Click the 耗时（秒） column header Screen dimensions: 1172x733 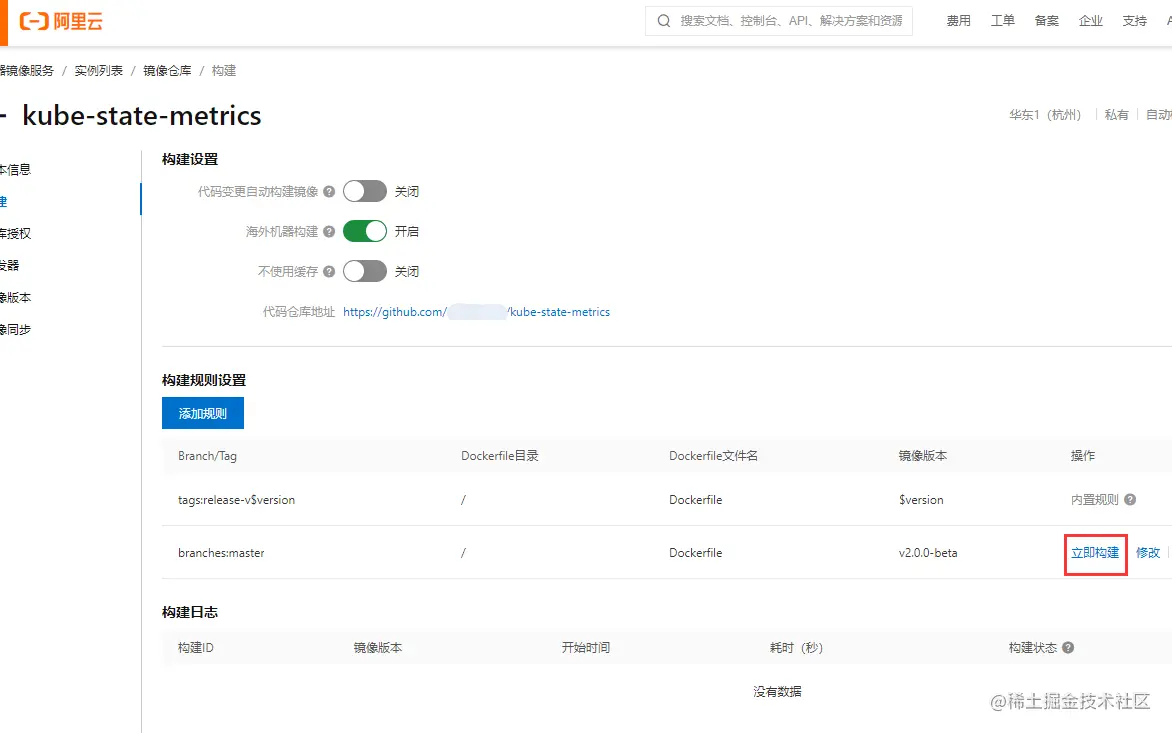click(796, 648)
